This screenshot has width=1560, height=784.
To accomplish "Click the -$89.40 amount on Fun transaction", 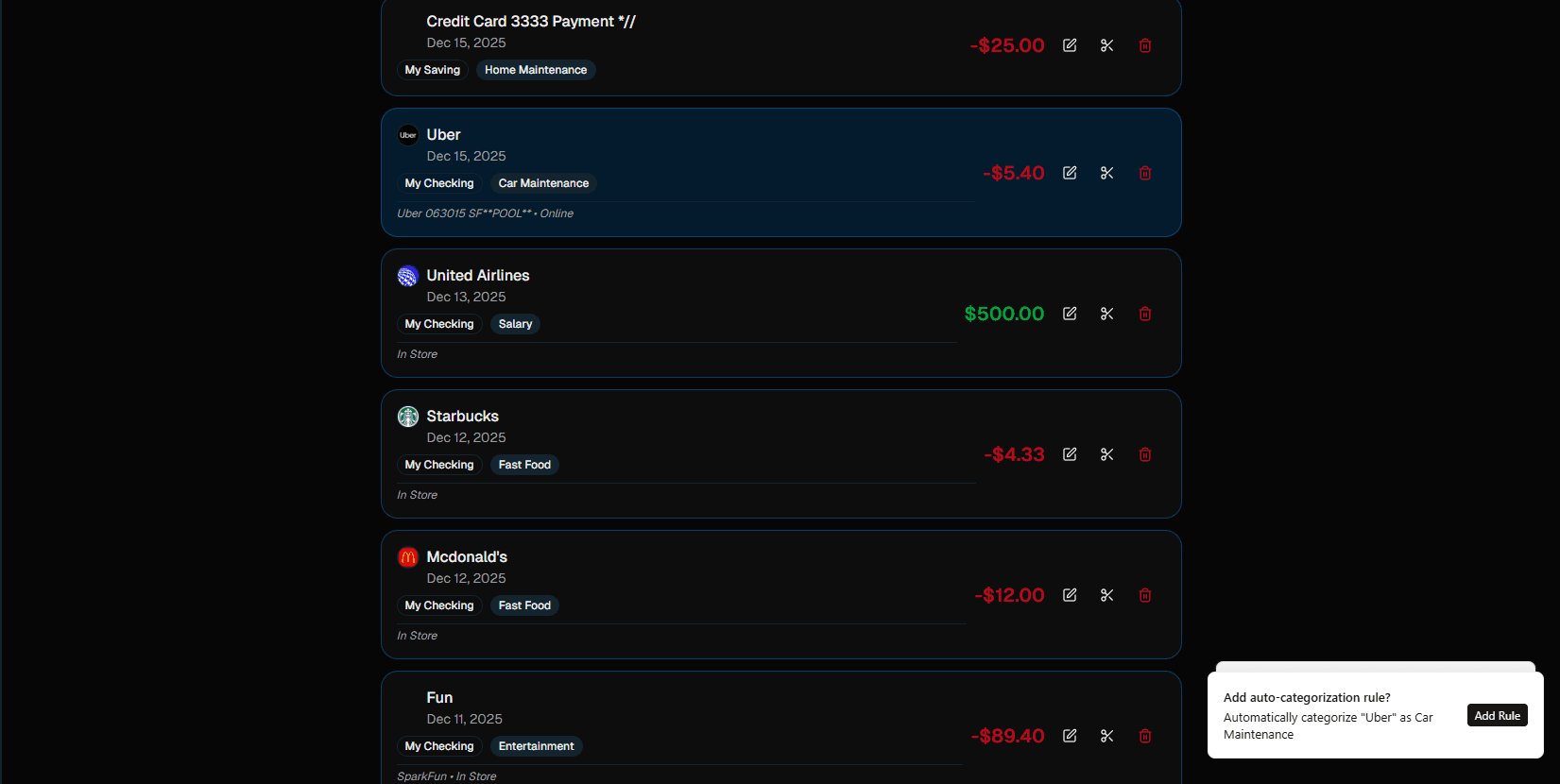I will (x=1009, y=736).
